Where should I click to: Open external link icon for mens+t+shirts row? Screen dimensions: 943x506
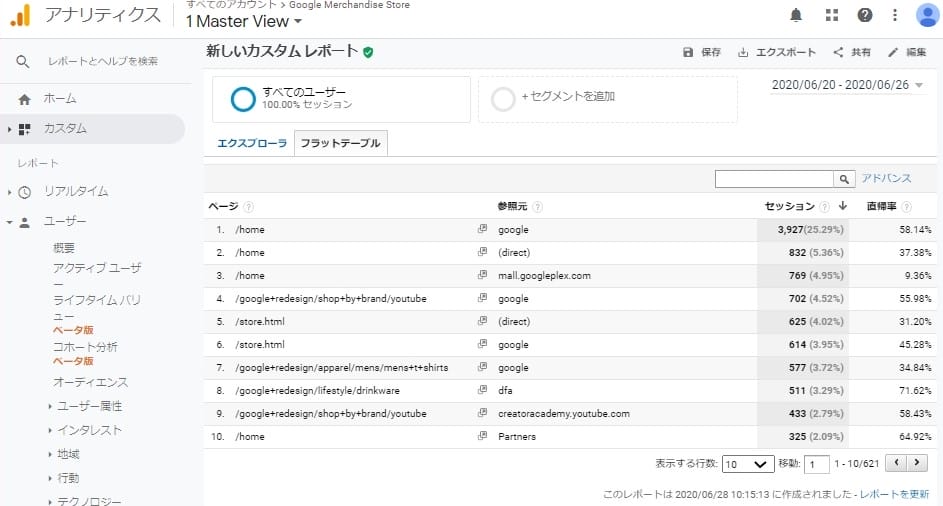pos(482,367)
